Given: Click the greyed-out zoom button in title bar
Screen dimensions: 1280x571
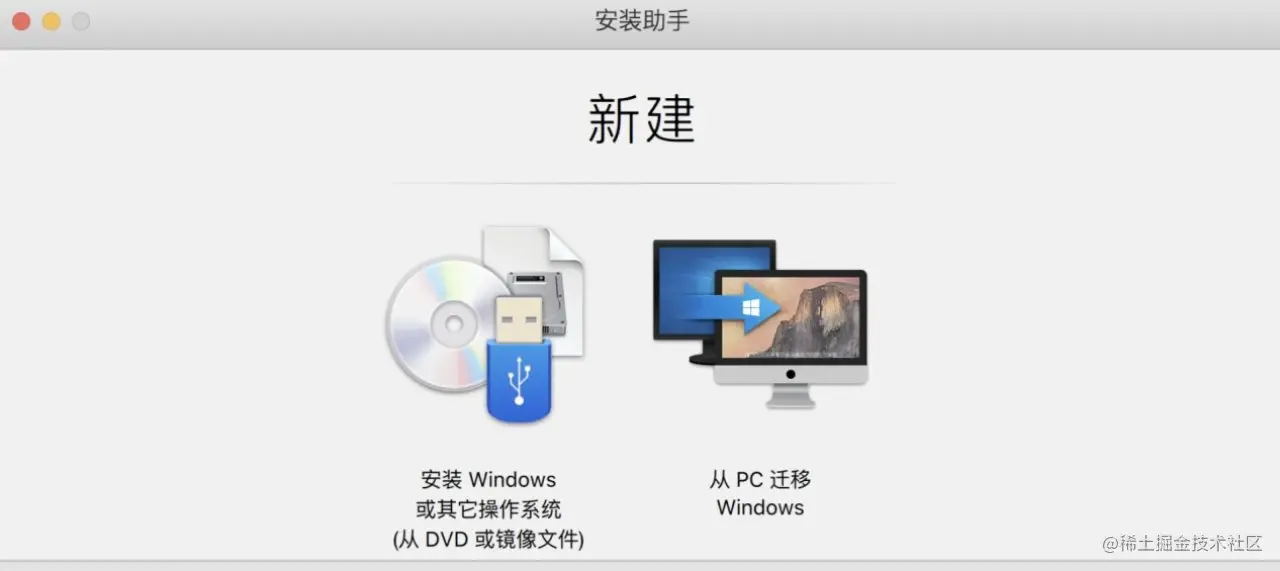Looking at the screenshot, I should 81,21.
